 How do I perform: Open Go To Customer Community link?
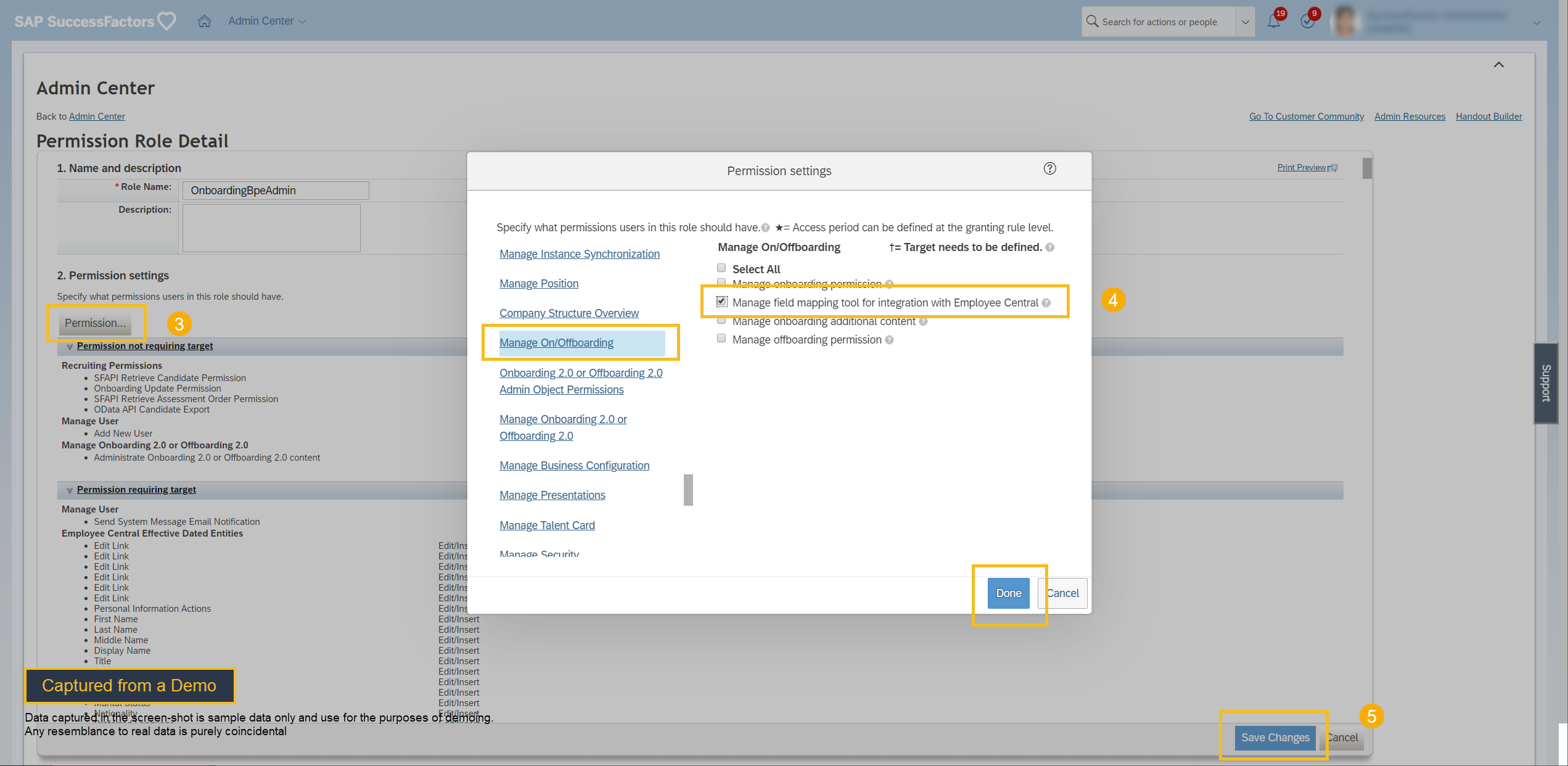[x=1307, y=117]
